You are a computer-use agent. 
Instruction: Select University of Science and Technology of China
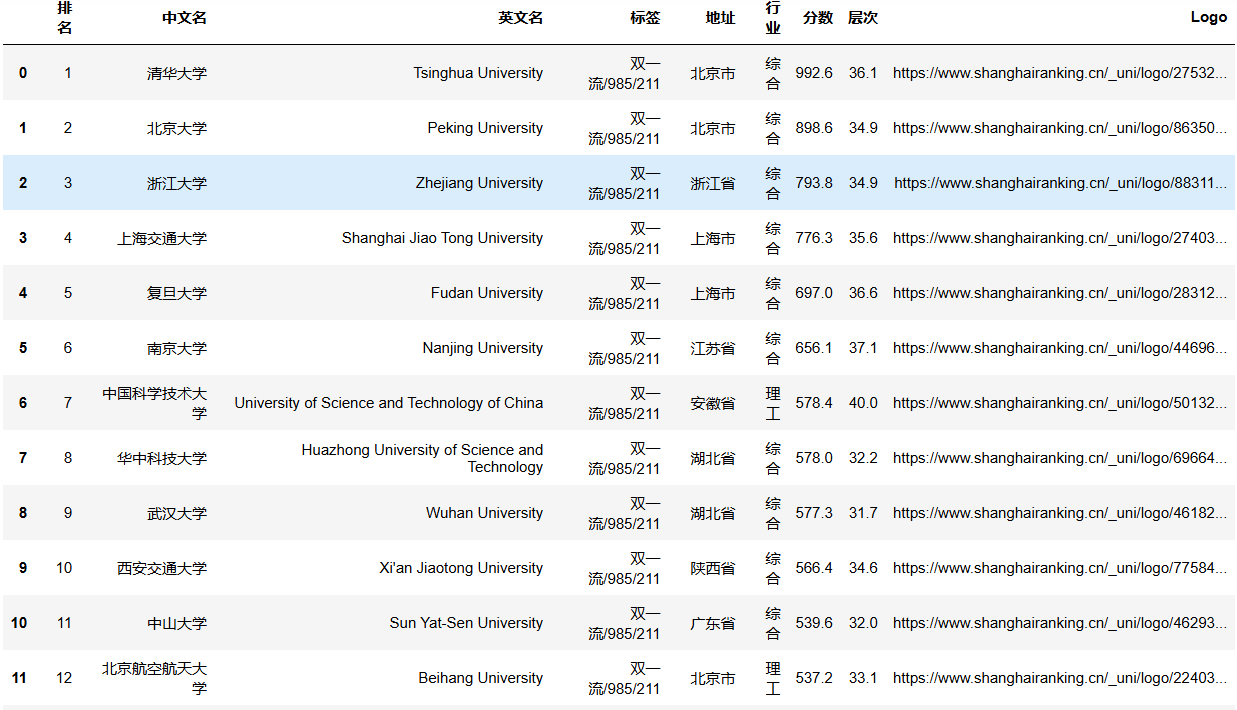pos(389,403)
